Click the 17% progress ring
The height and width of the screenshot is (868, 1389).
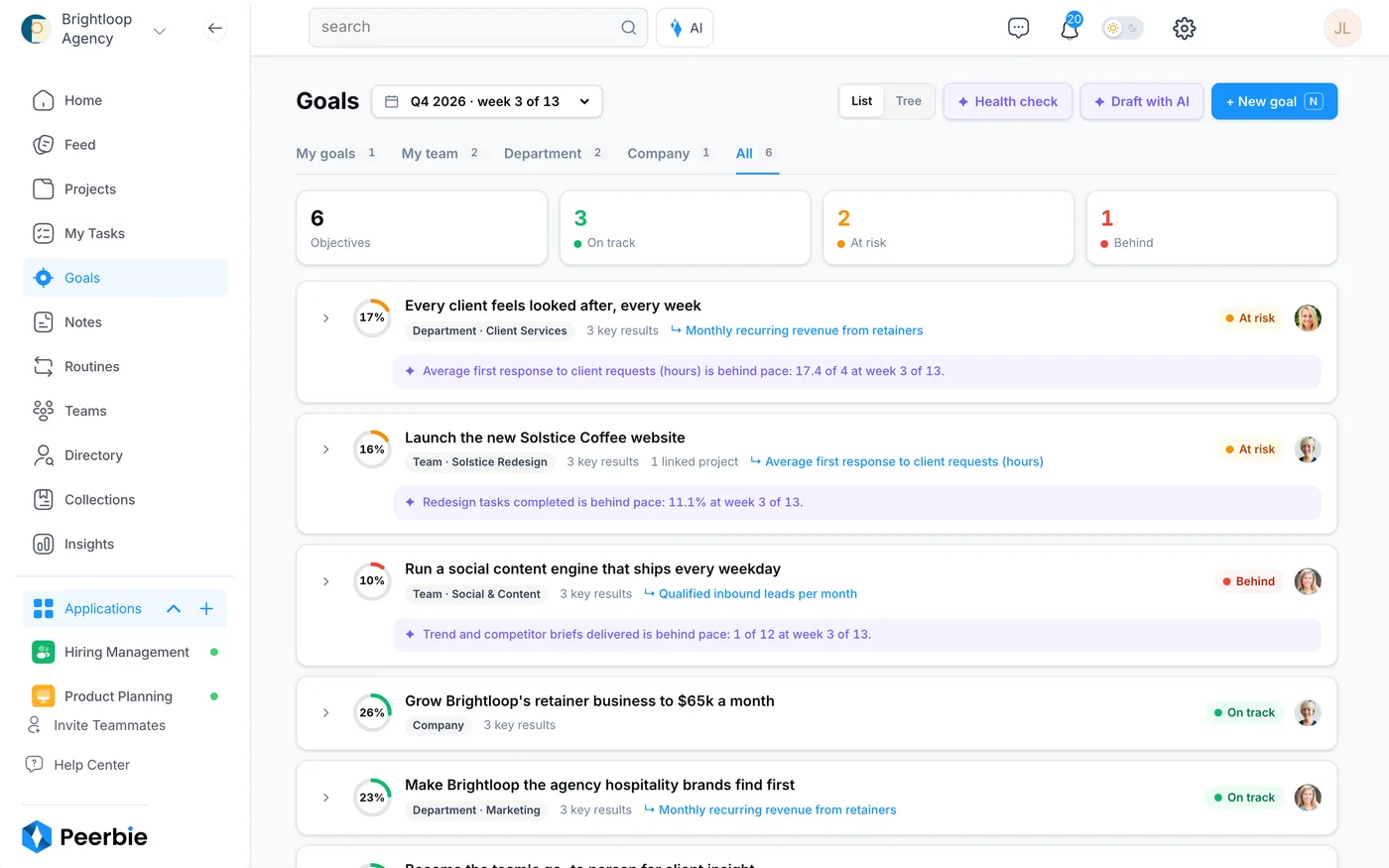click(x=372, y=318)
